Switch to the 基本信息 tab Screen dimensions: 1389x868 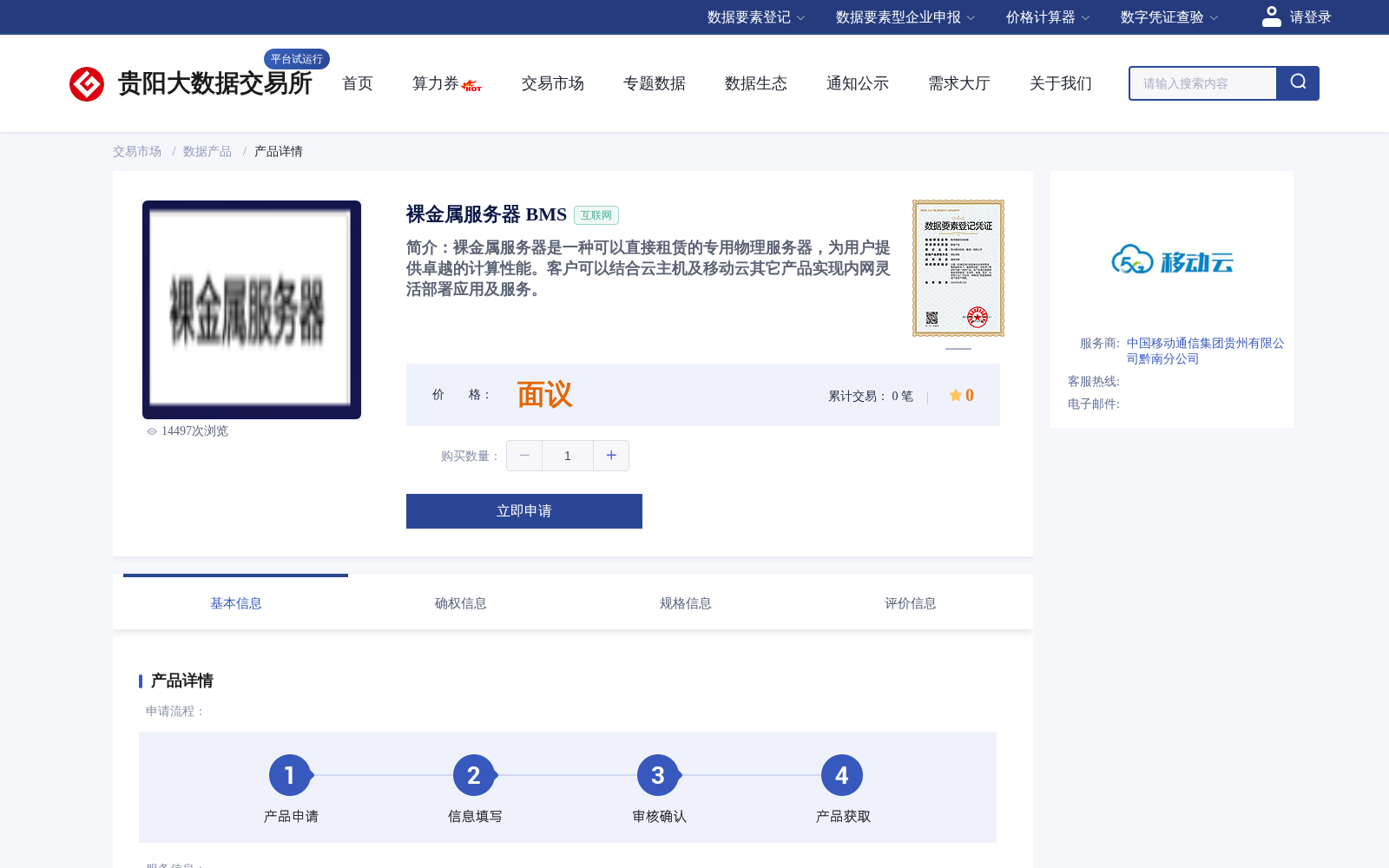click(236, 603)
